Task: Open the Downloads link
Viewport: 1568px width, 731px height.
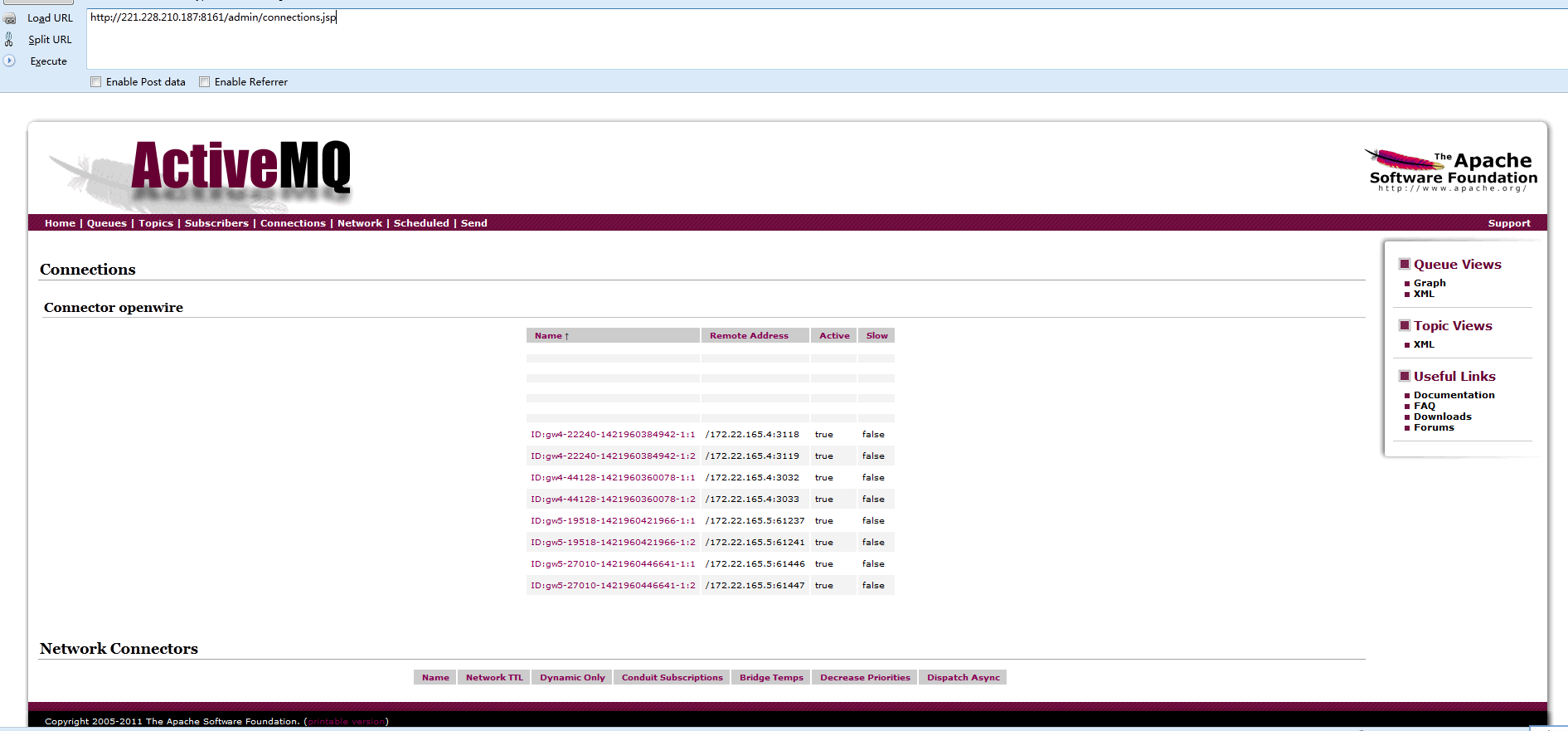Action: point(1443,417)
